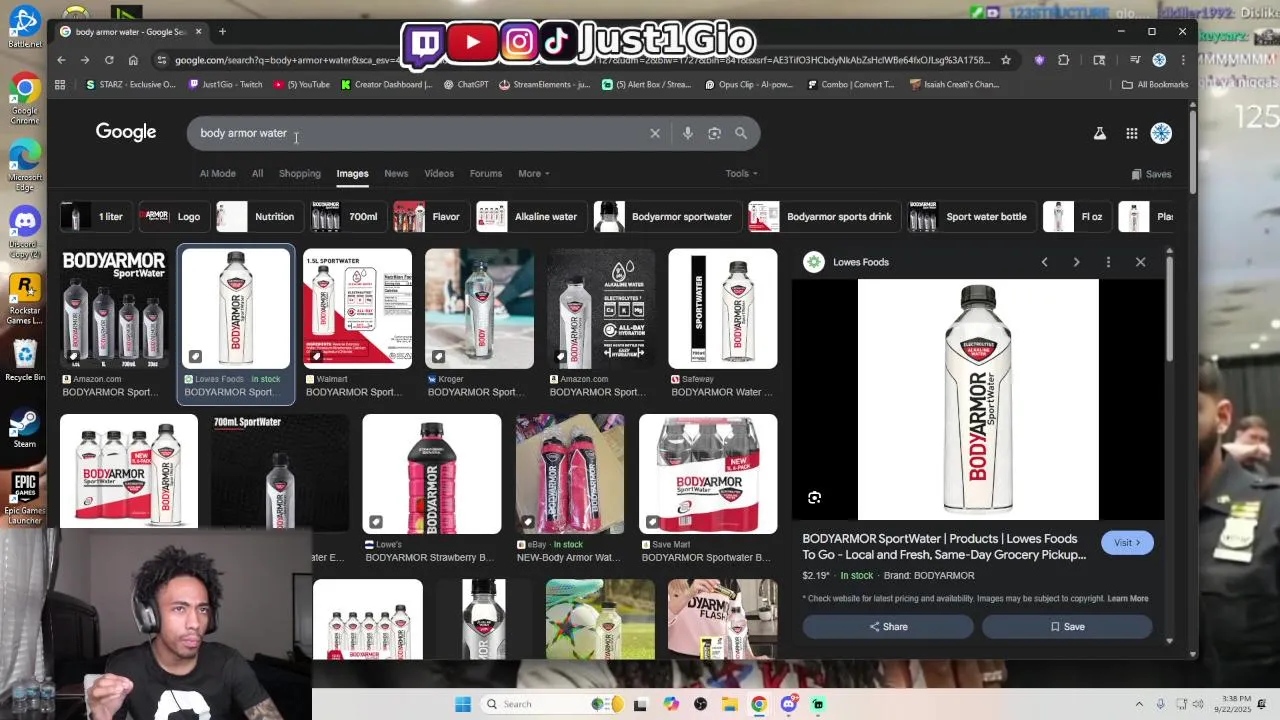Click into the Google search input field
Viewport: 1280px width, 720px height.
pos(420,133)
